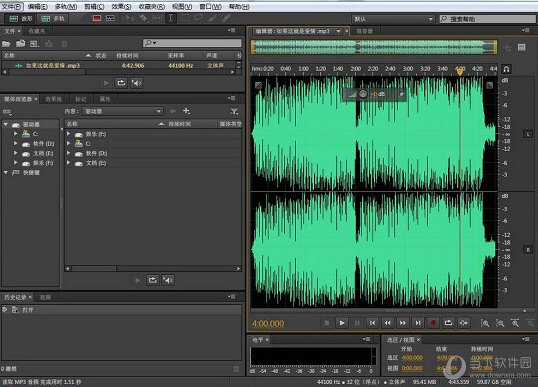Image resolution: width=538 pixels, height=387 pixels.
Task: Click the waveform overview navigator bar
Action: coord(374,47)
